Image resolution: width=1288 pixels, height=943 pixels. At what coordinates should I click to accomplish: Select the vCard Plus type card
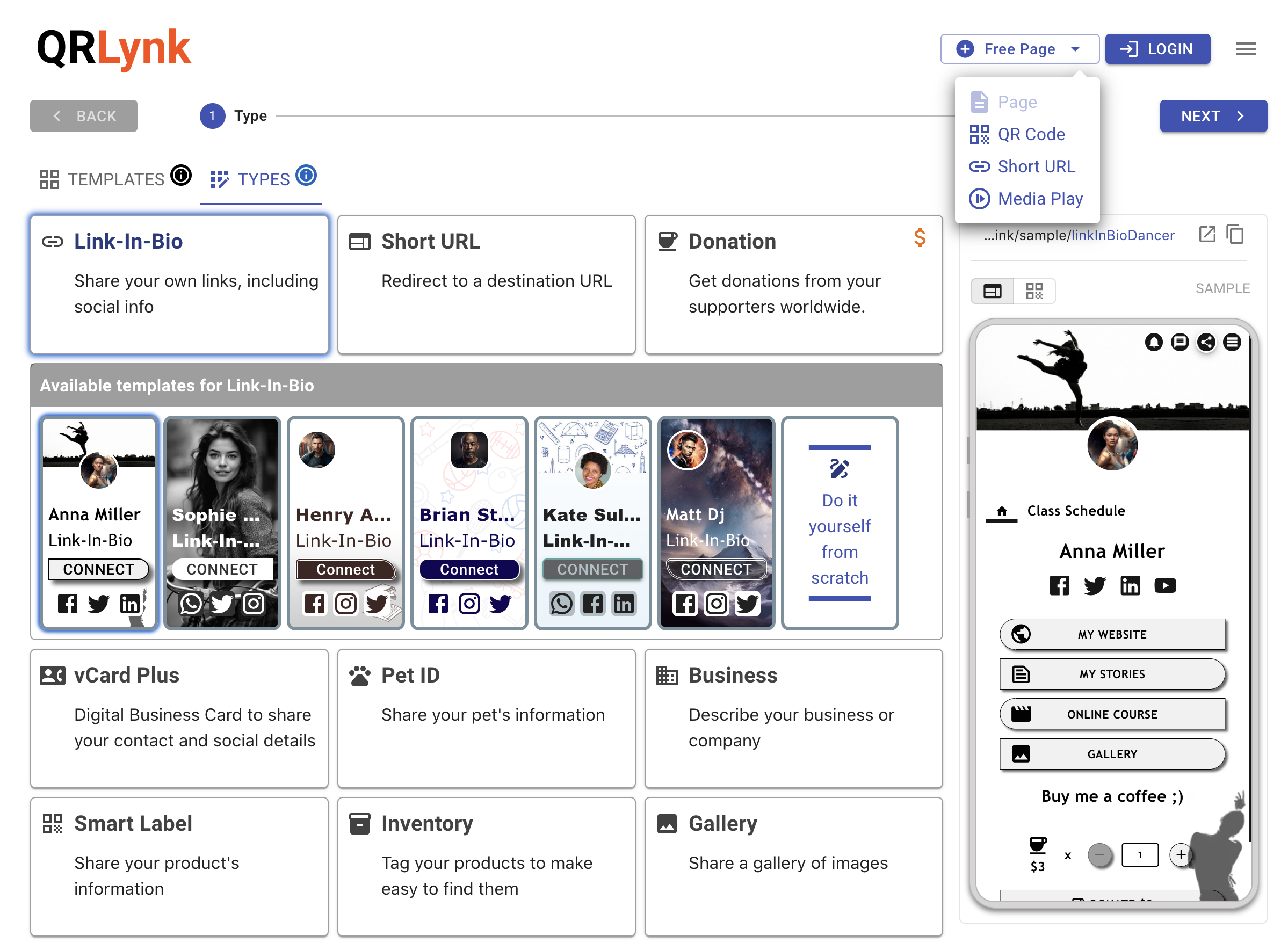[179, 719]
